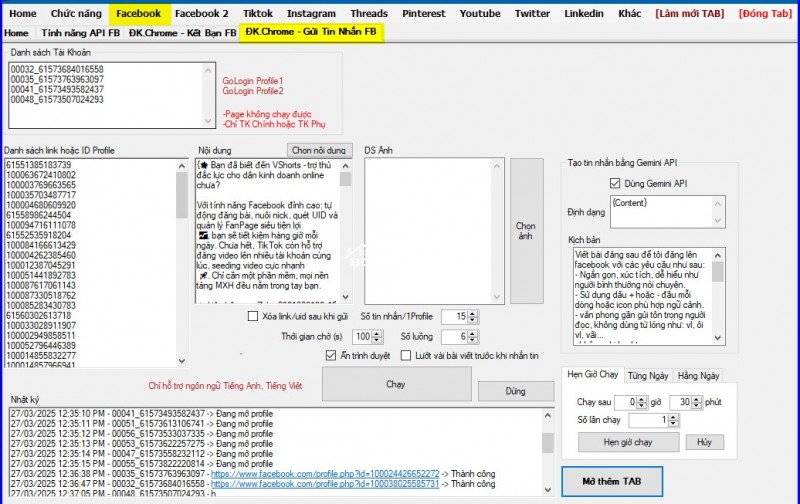Screen dimensions: 800x504
Task: Toggle the Ẩn trình duyệt checkbox
Action: (331, 356)
